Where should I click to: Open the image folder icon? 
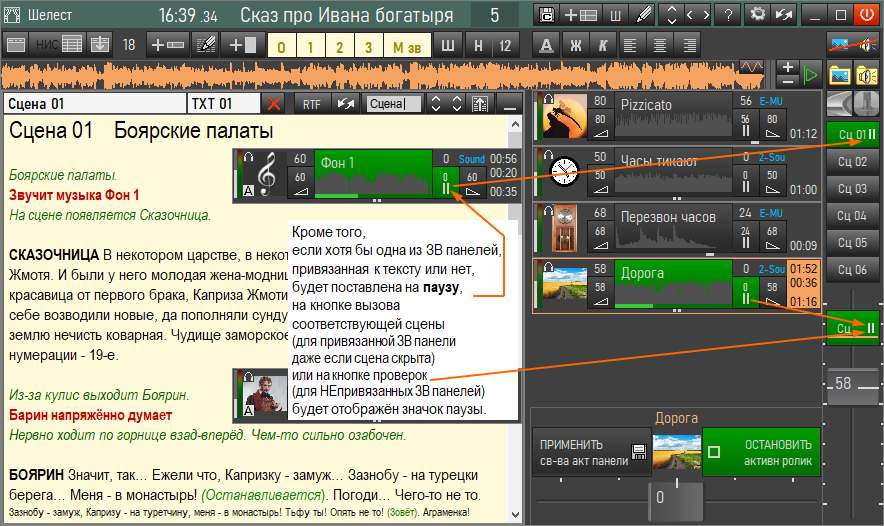(x=839, y=74)
